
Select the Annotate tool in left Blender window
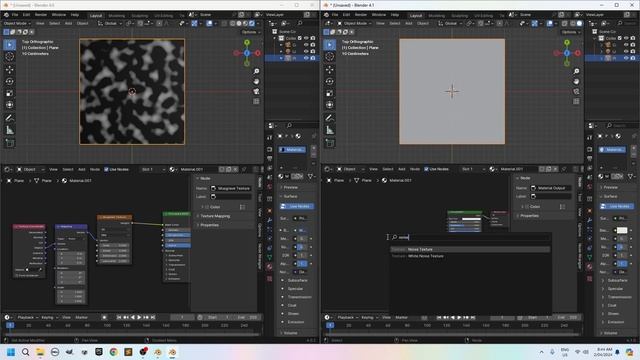(9, 118)
